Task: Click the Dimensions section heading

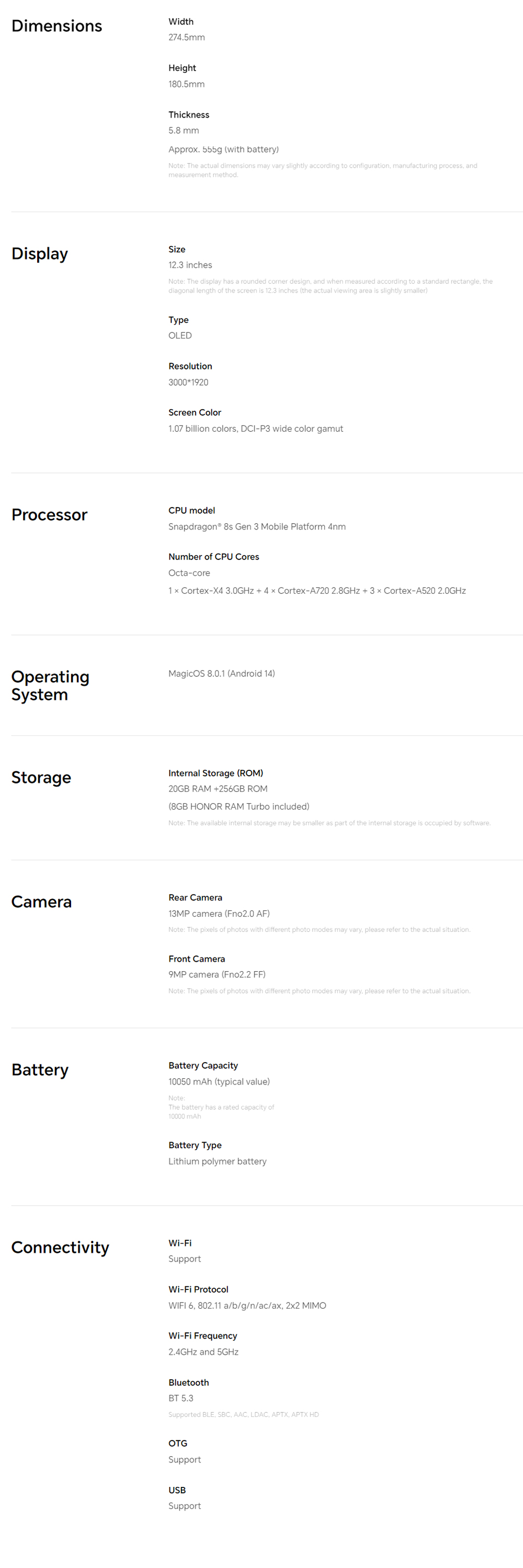Action: 56,26
